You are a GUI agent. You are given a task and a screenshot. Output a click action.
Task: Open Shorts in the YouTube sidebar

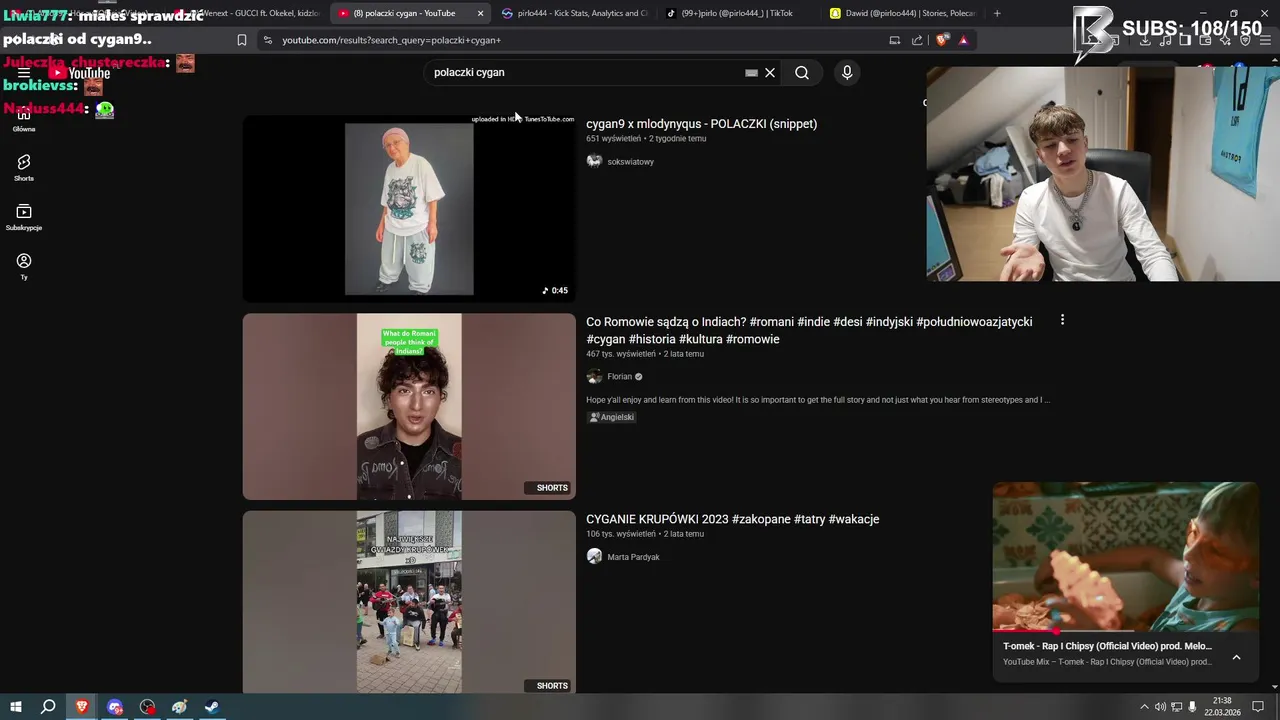(x=24, y=168)
